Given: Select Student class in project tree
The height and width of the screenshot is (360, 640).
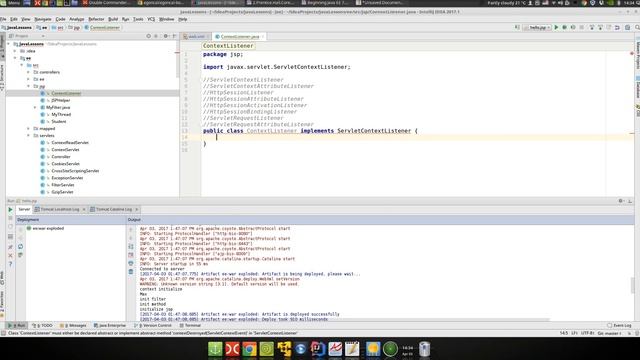Looking at the screenshot, I should (58, 122).
